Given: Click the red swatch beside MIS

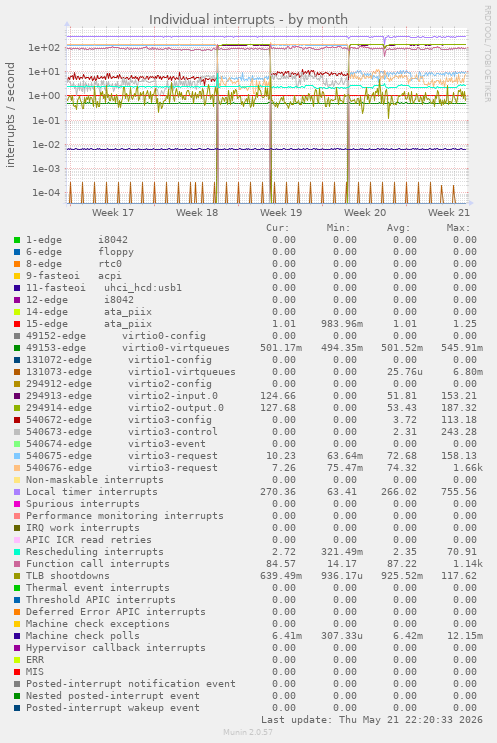Looking at the screenshot, I should [x=17, y=672].
